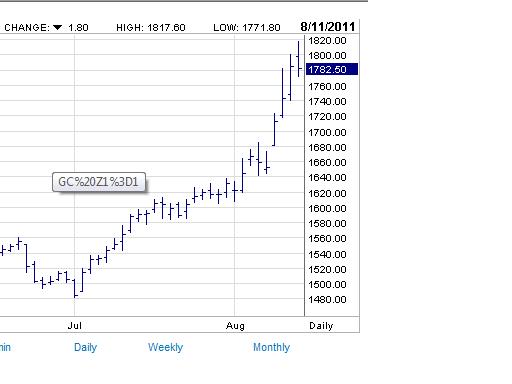The height and width of the screenshot is (384, 512).
Task: Click the GC%20Z1%3D1 tooltip label
Action: tap(99, 182)
